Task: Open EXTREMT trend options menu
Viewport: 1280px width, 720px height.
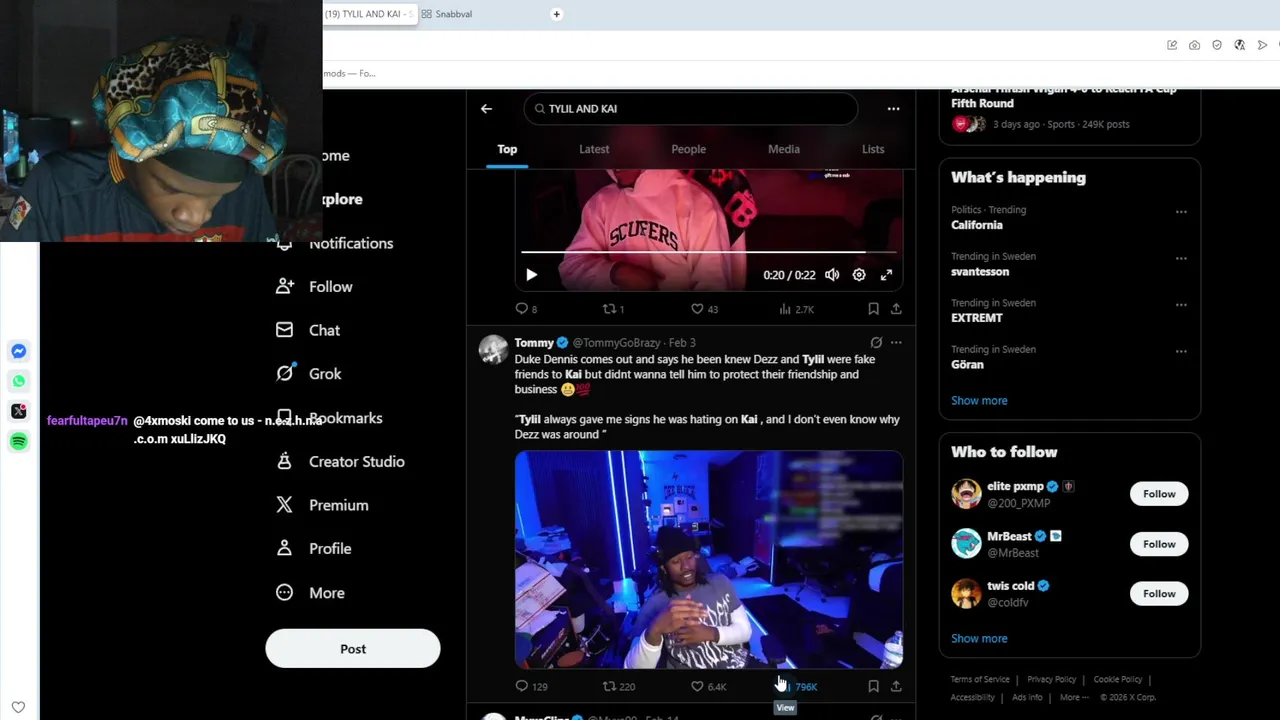Action: pos(1181,305)
